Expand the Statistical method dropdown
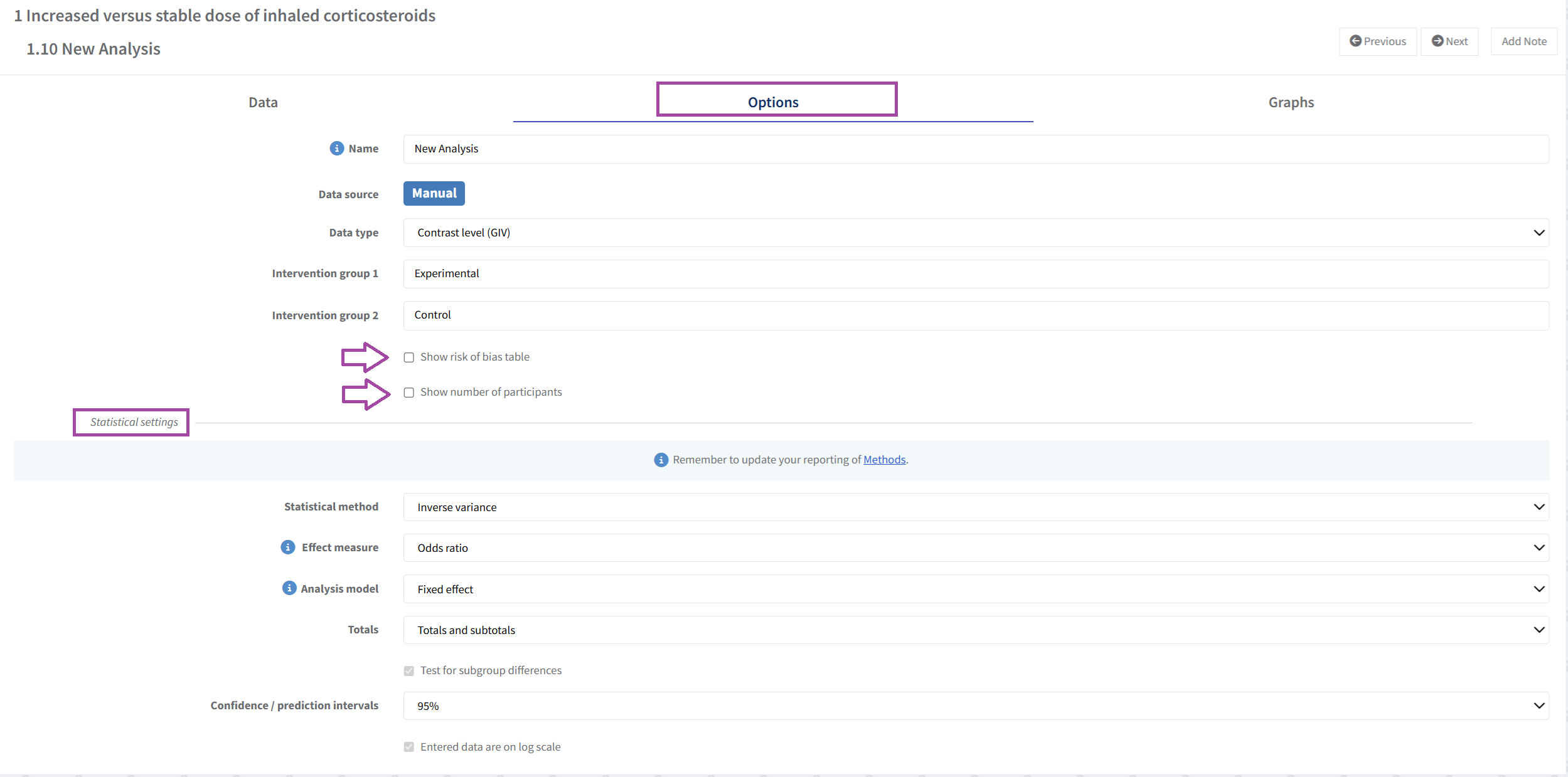 (x=976, y=507)
